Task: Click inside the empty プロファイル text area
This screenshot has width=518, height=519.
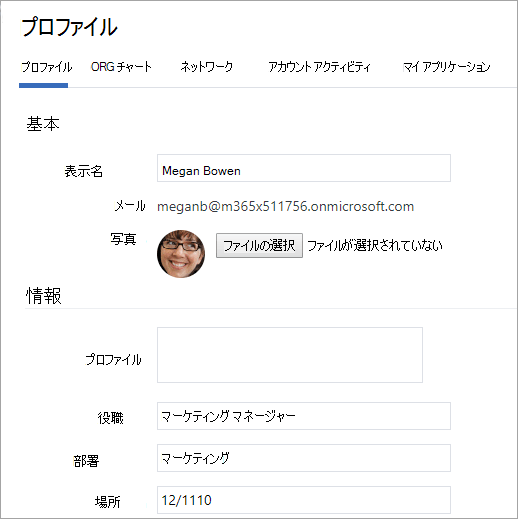Action: click(290, 355)
